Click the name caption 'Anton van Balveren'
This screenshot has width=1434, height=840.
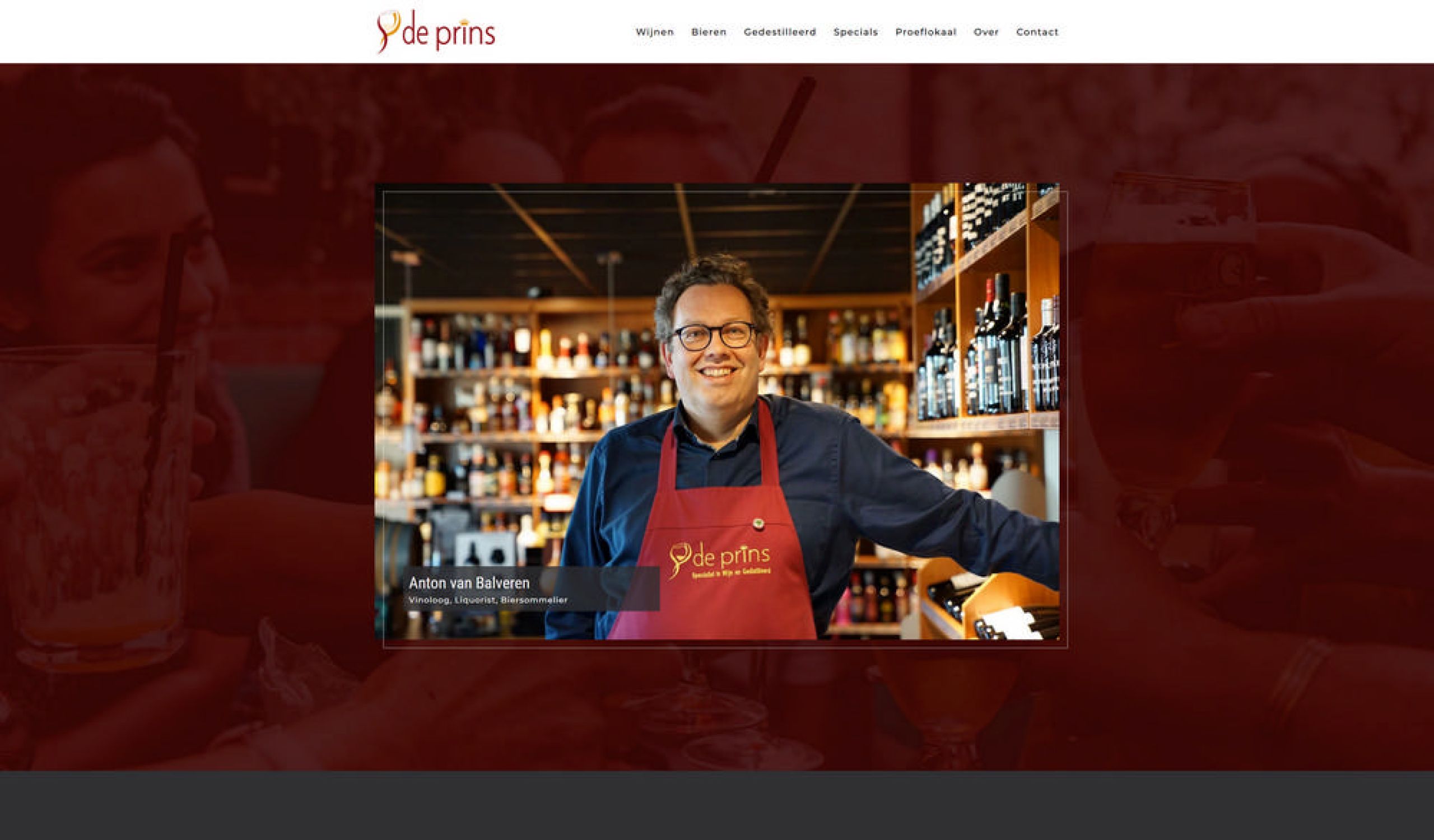pos(469,582)
